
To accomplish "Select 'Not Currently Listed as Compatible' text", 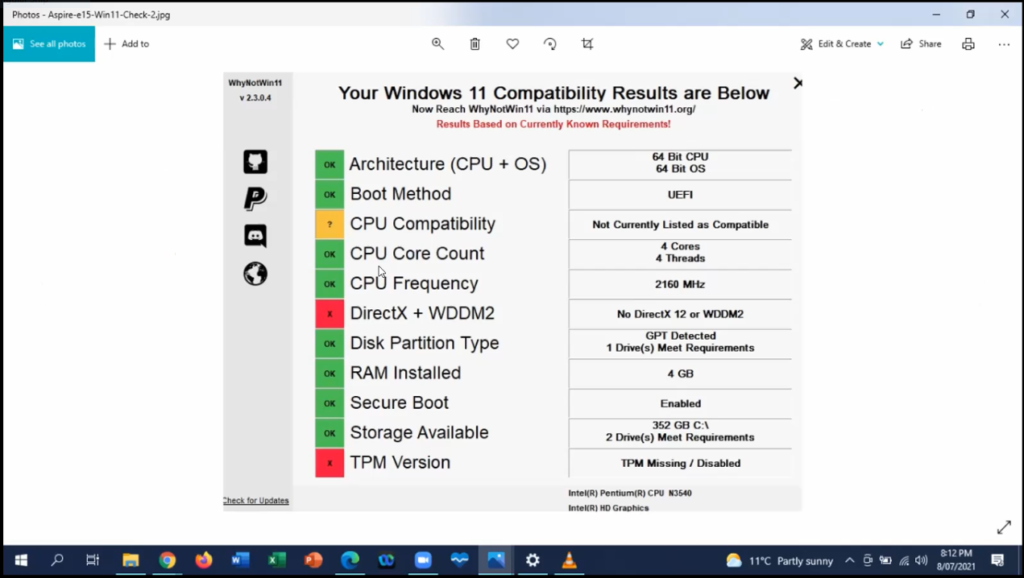I will (x=680, y=225).
